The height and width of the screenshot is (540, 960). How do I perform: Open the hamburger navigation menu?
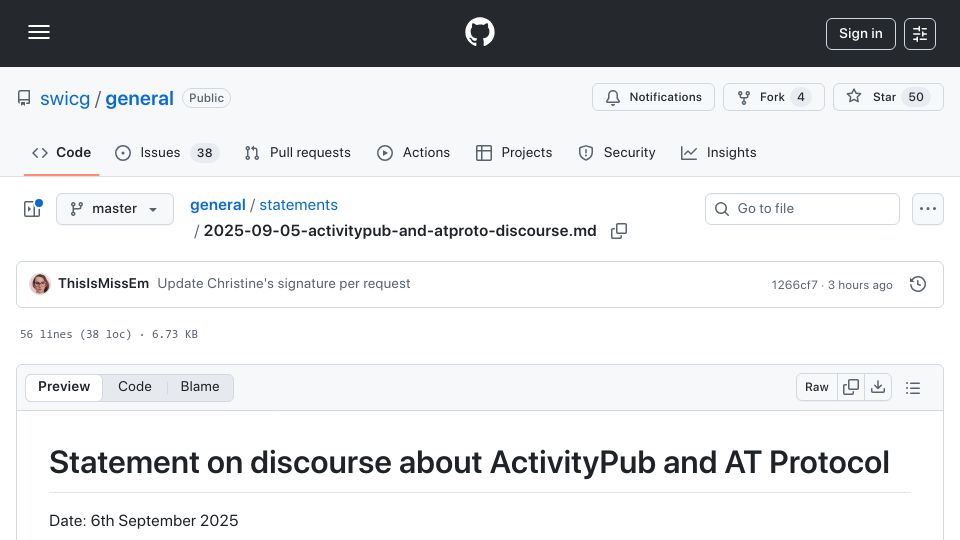pyautogui.click(x=39, y=32)
